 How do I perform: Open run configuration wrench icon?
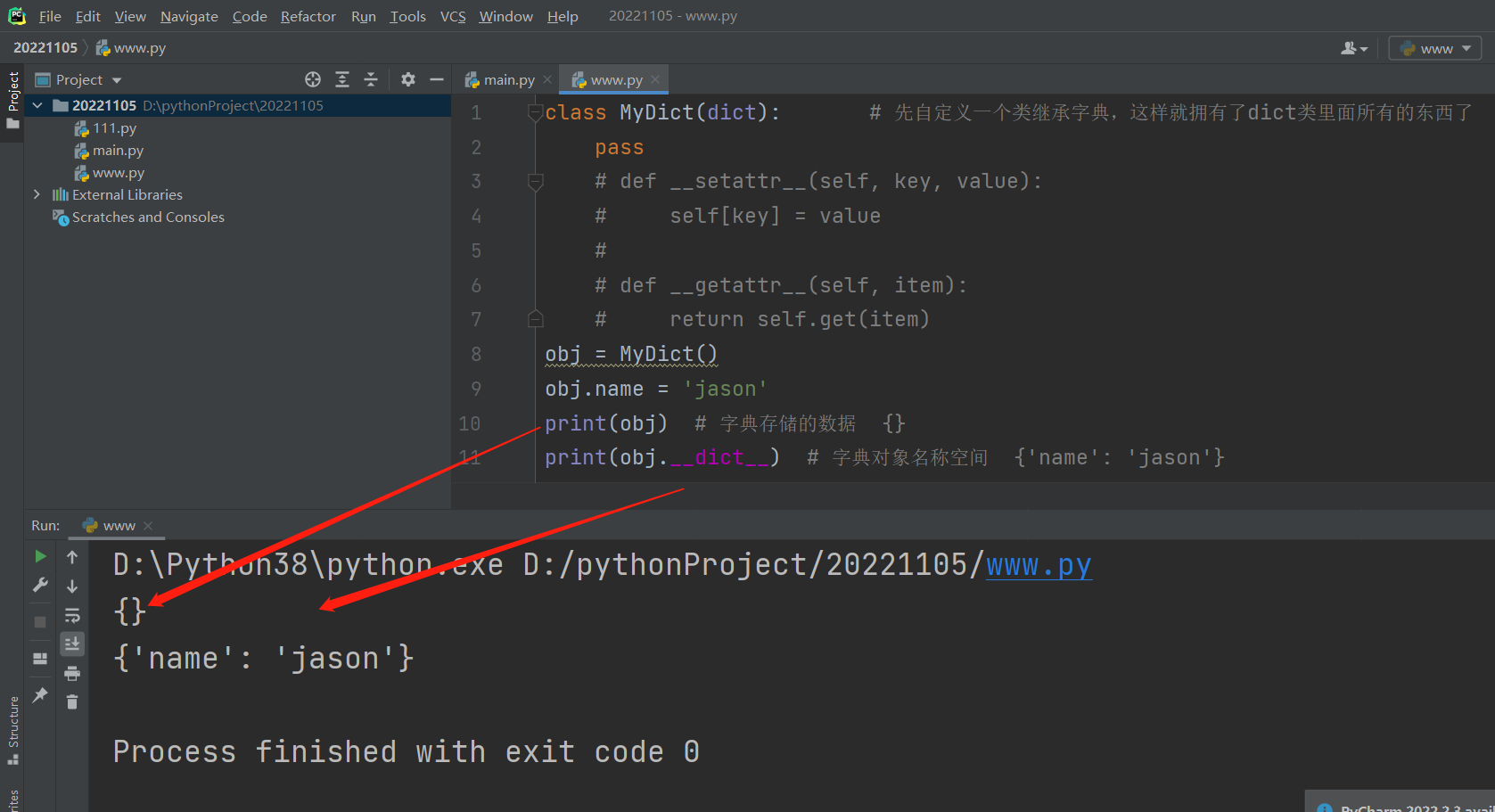[x=40, y=585]
